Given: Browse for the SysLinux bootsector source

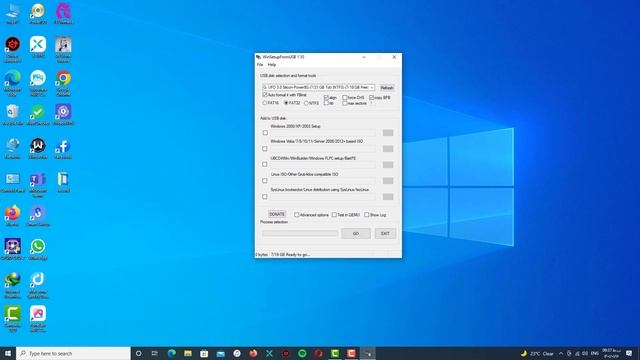Looking at the screenshot, I should (388, 197).
